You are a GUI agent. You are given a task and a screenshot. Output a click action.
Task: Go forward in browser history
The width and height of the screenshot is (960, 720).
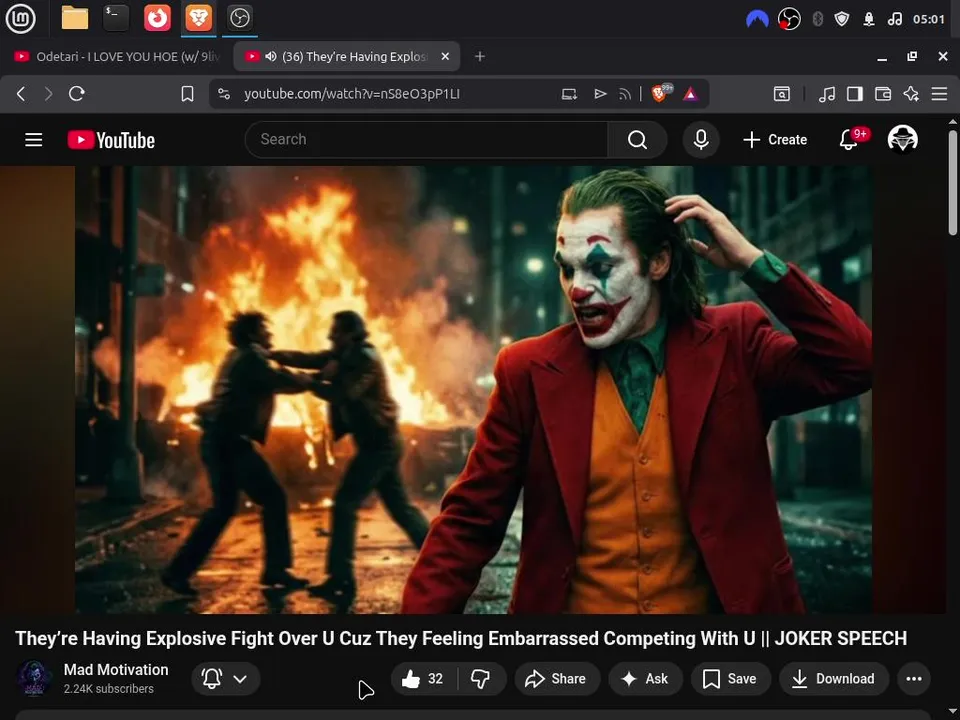pos(48,94)
